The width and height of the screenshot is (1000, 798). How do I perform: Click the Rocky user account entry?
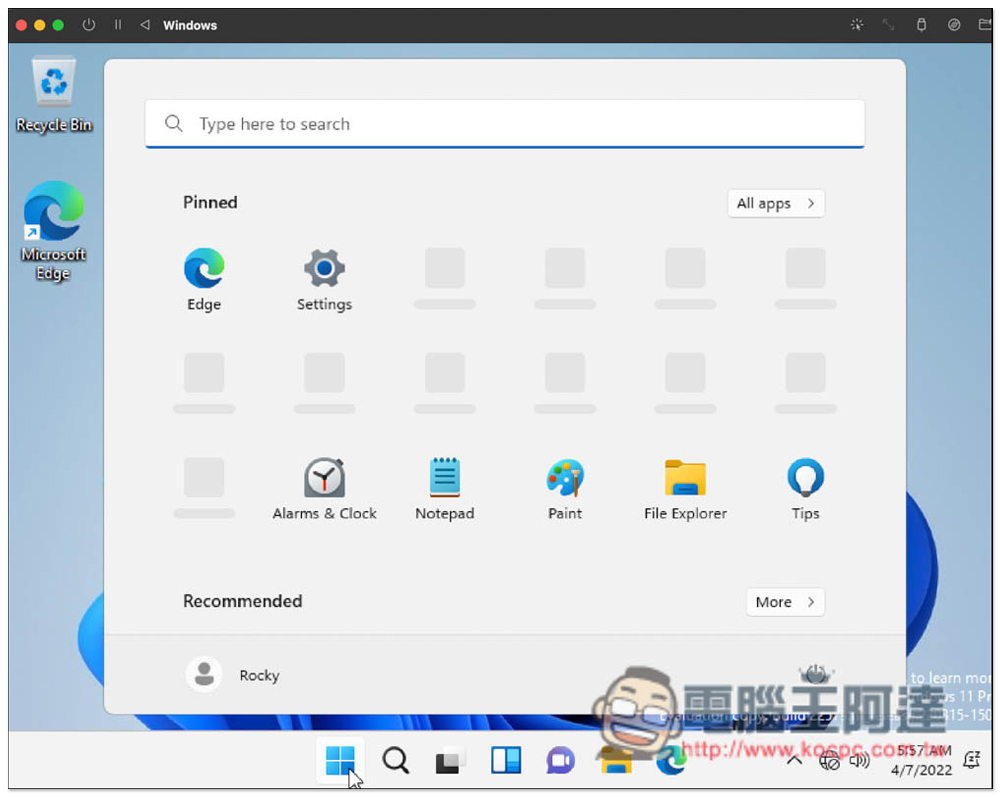pyautogui.click(x=233, y=675)
